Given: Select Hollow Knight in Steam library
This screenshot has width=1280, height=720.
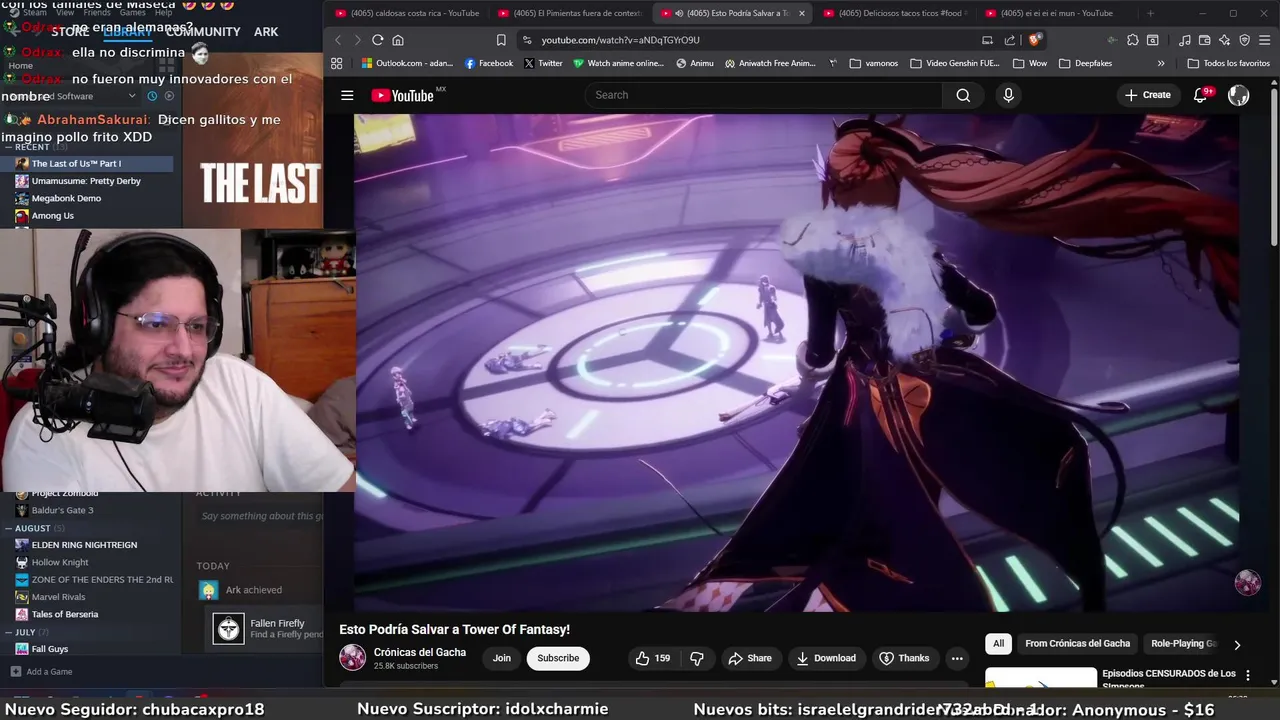Looking at the screenshot, I should tap(60, 562).
